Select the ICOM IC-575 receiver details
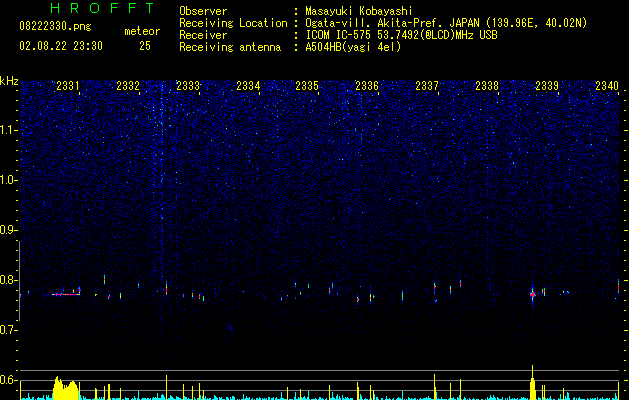The height and width of the screenshot is (400, 629). tap(401, 35)
